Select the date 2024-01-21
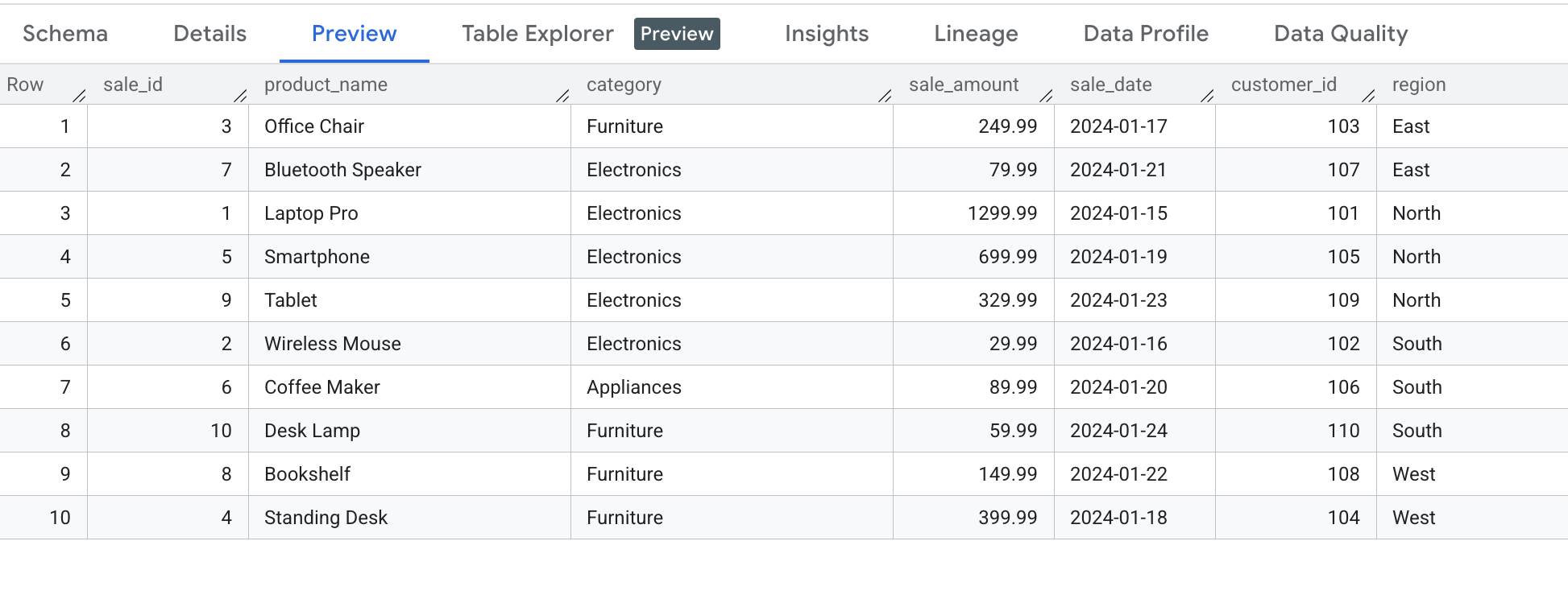Viewport: 1568px width, 599px height. [x=1118, y=170]
